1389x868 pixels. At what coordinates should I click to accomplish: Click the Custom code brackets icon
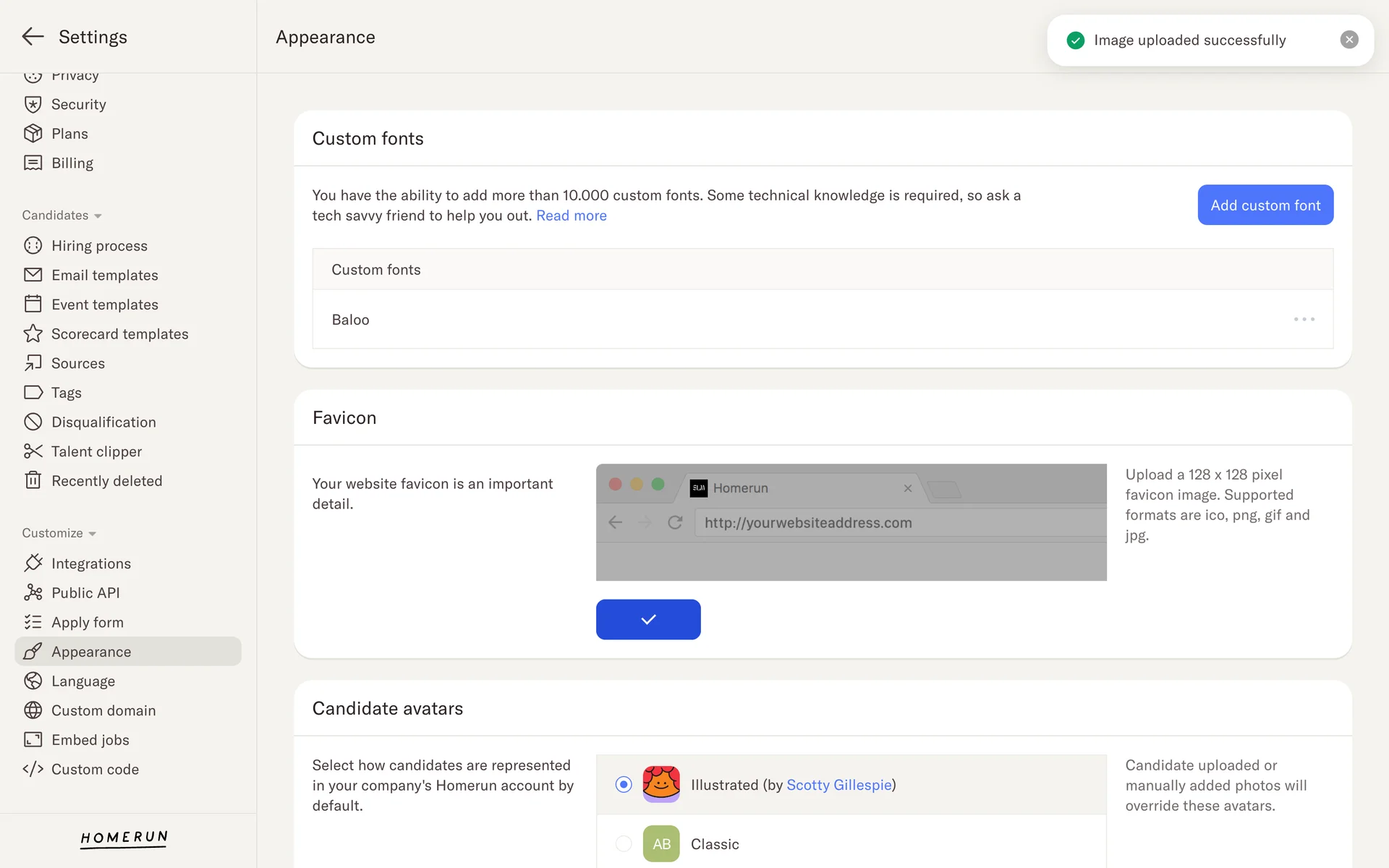33,769
